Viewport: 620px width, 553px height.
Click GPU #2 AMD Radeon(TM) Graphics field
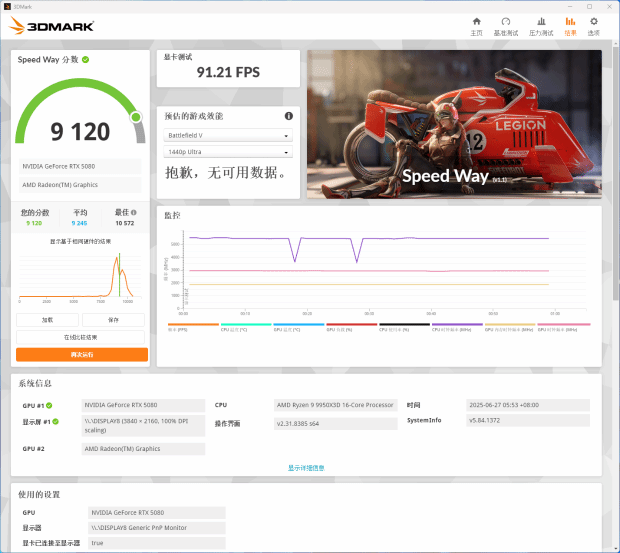[x=143, y=449]
